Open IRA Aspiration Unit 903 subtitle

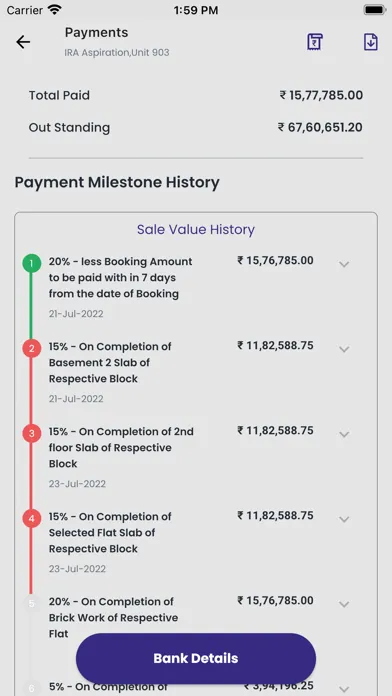117,52
